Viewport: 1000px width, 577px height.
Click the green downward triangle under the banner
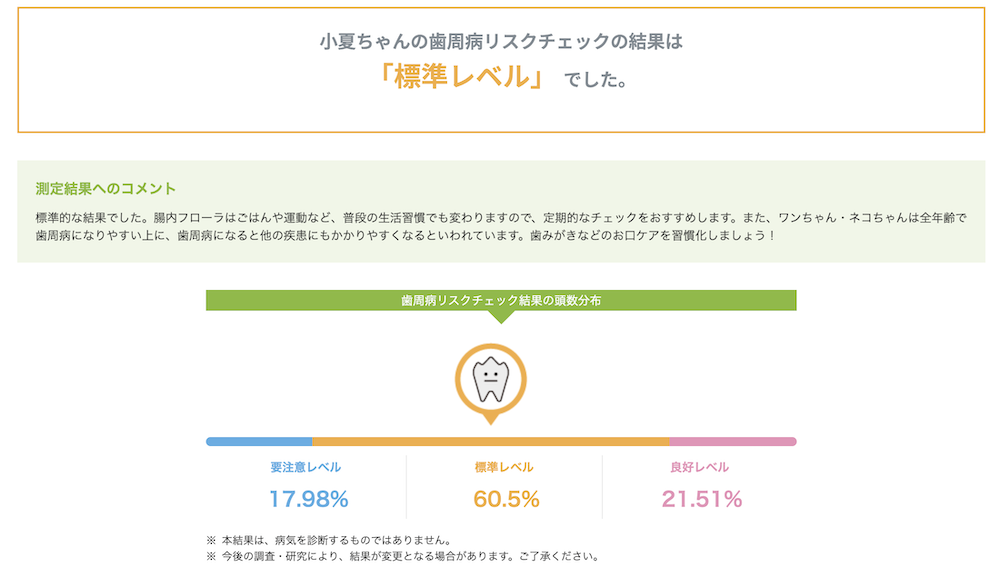(501, 316)
